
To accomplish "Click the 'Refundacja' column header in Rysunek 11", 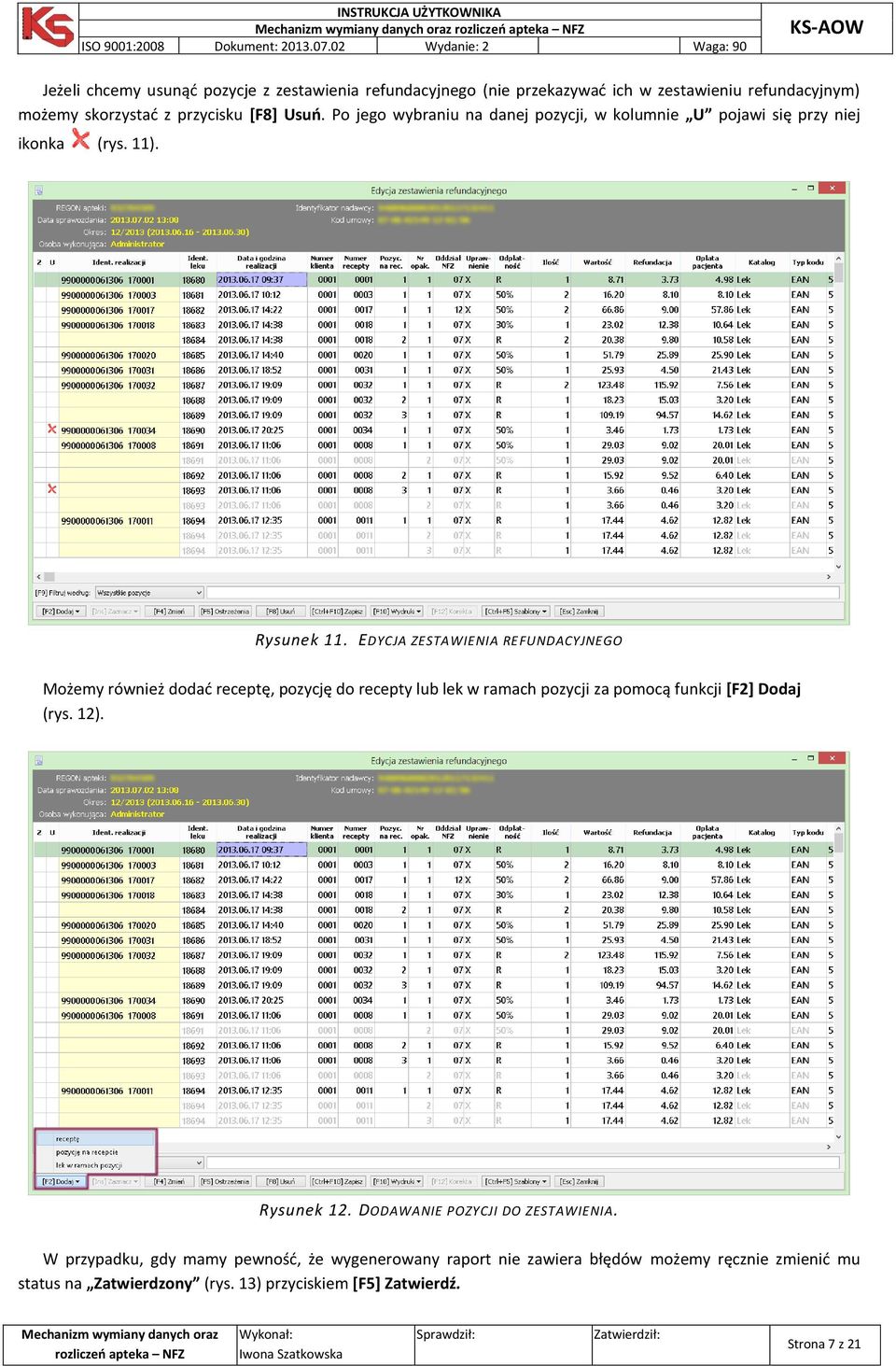I will point(652,262).
